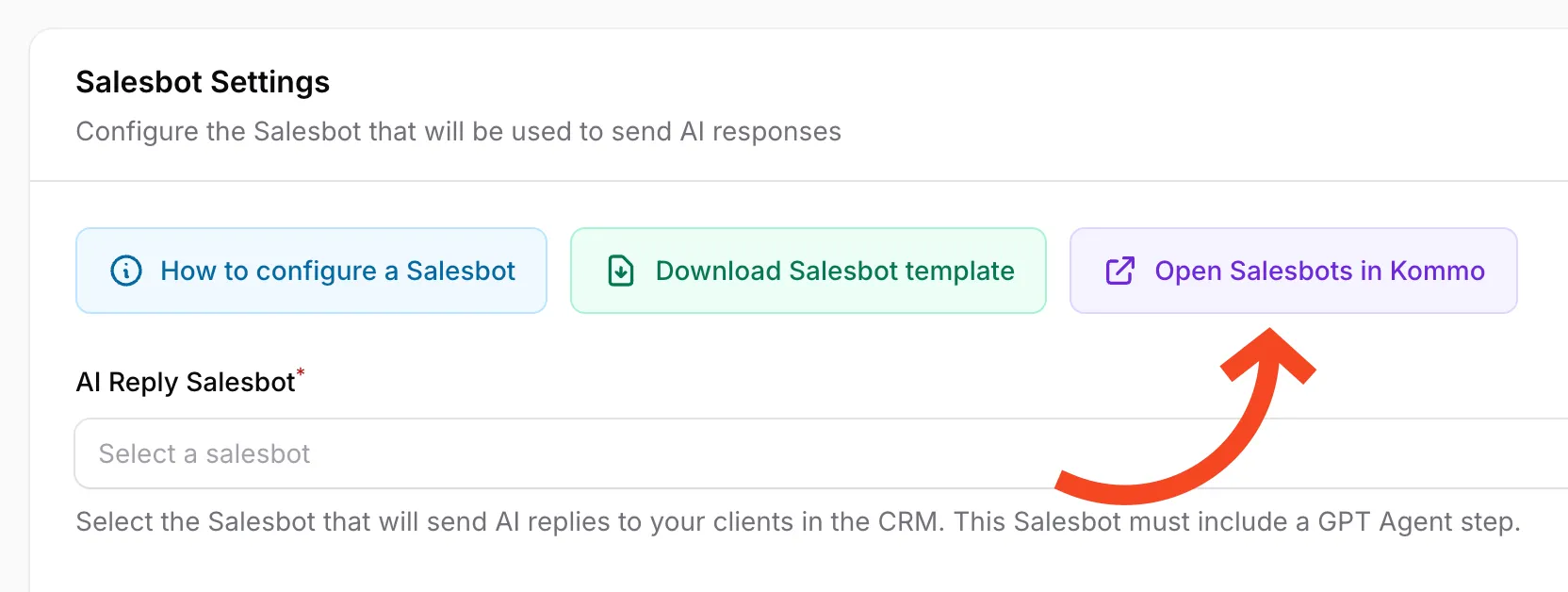
Task: Open the How to configure a Salesbot guide
Action: tap(311, 271)
